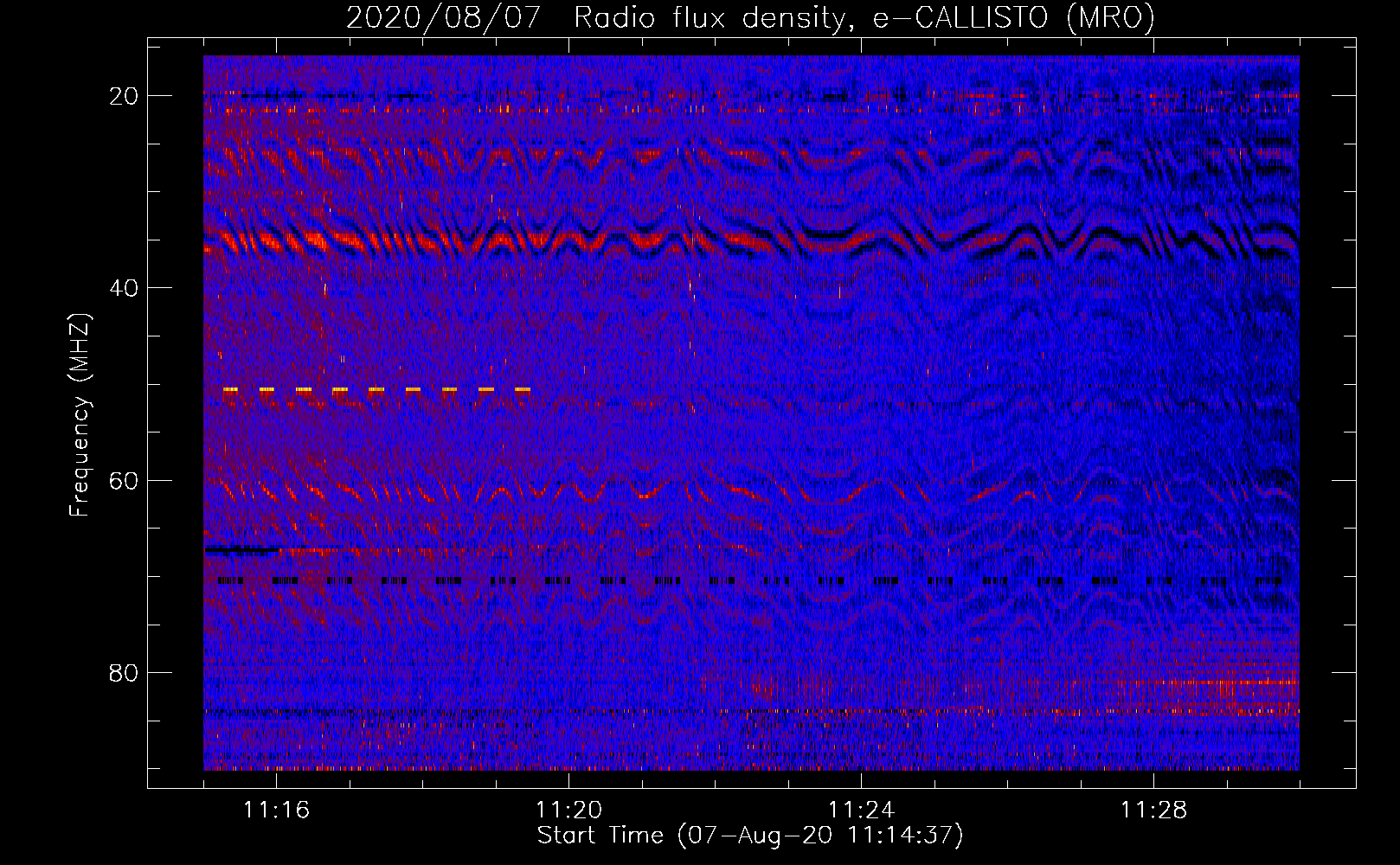Click the 11:24 time tick label
1400x865 pixels.
[x=861, y=811]
